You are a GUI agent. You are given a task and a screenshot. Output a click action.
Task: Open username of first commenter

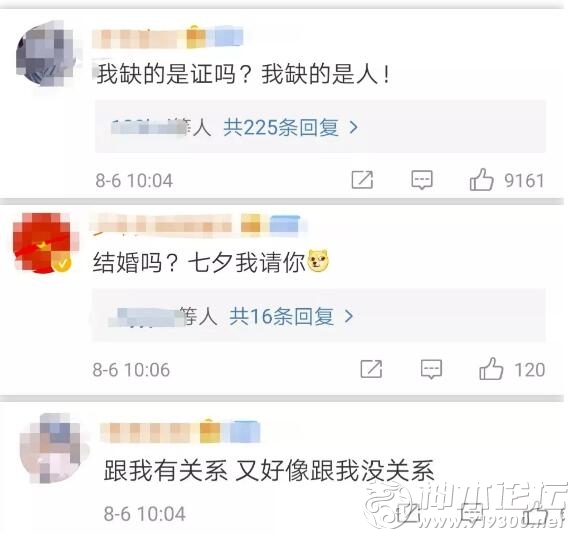(x=167, y=38)
